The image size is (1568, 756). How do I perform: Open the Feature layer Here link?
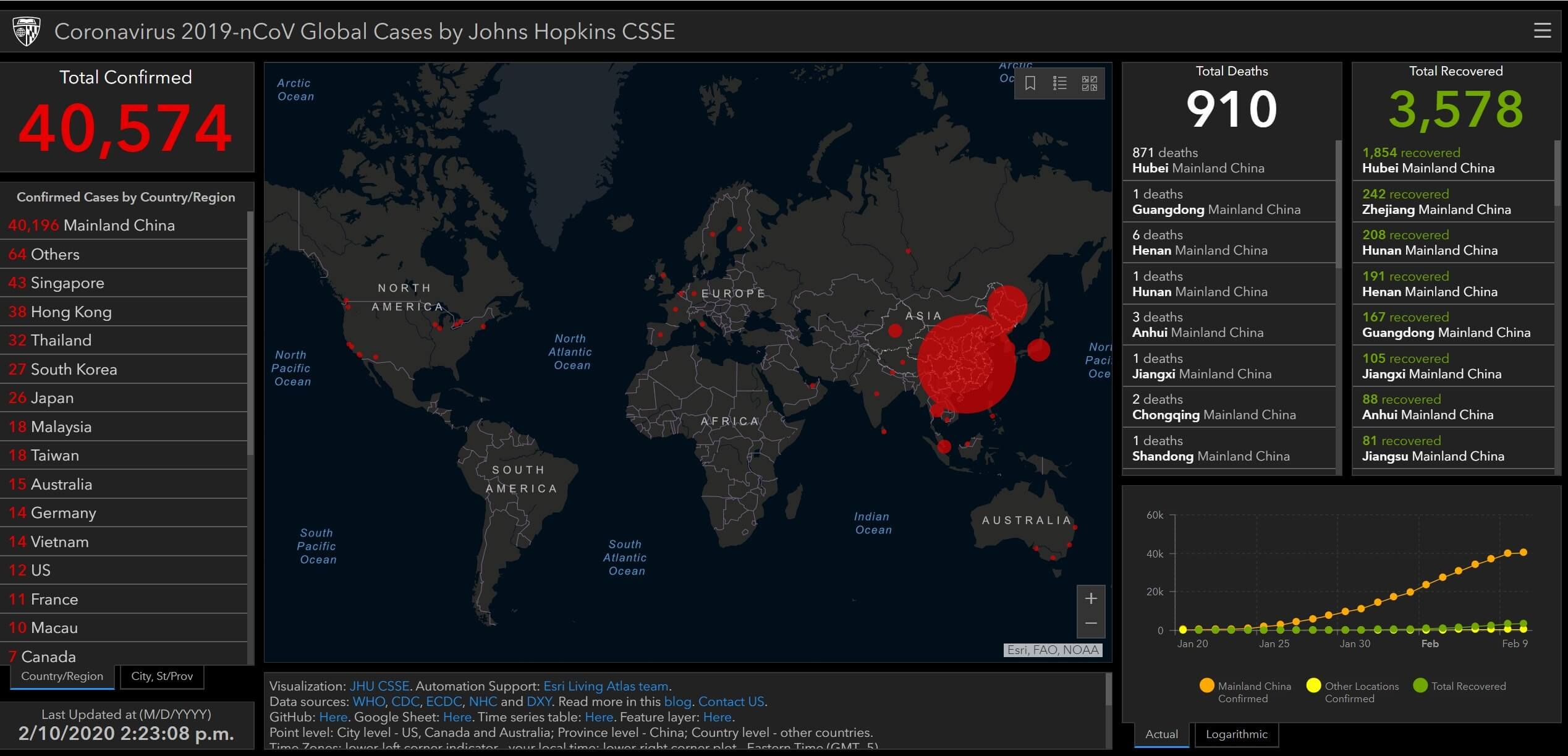point(717,717)
